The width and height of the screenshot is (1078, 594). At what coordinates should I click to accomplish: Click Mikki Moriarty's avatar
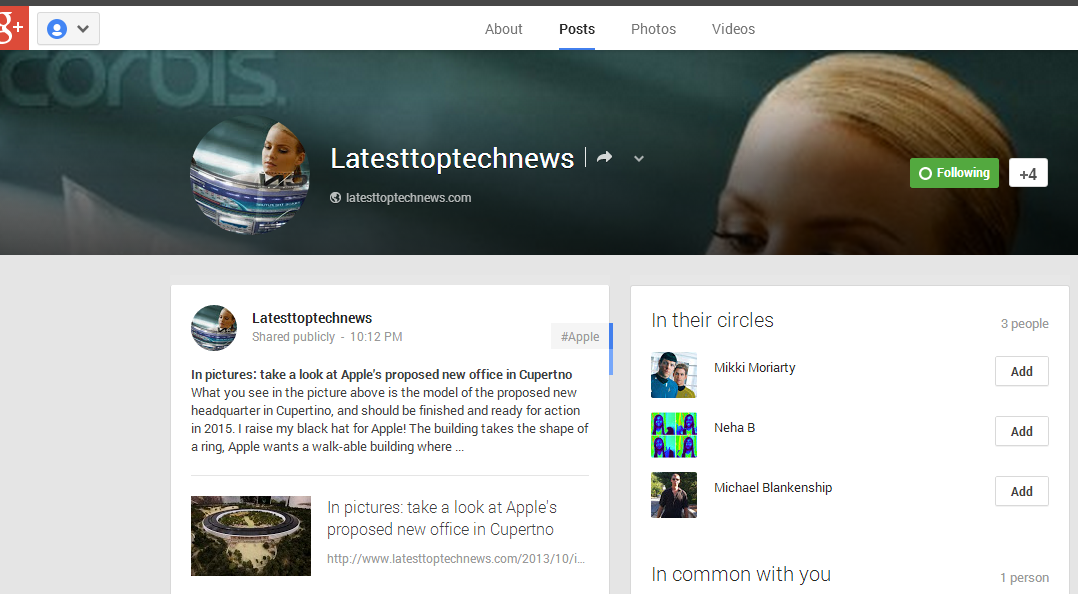674,375
